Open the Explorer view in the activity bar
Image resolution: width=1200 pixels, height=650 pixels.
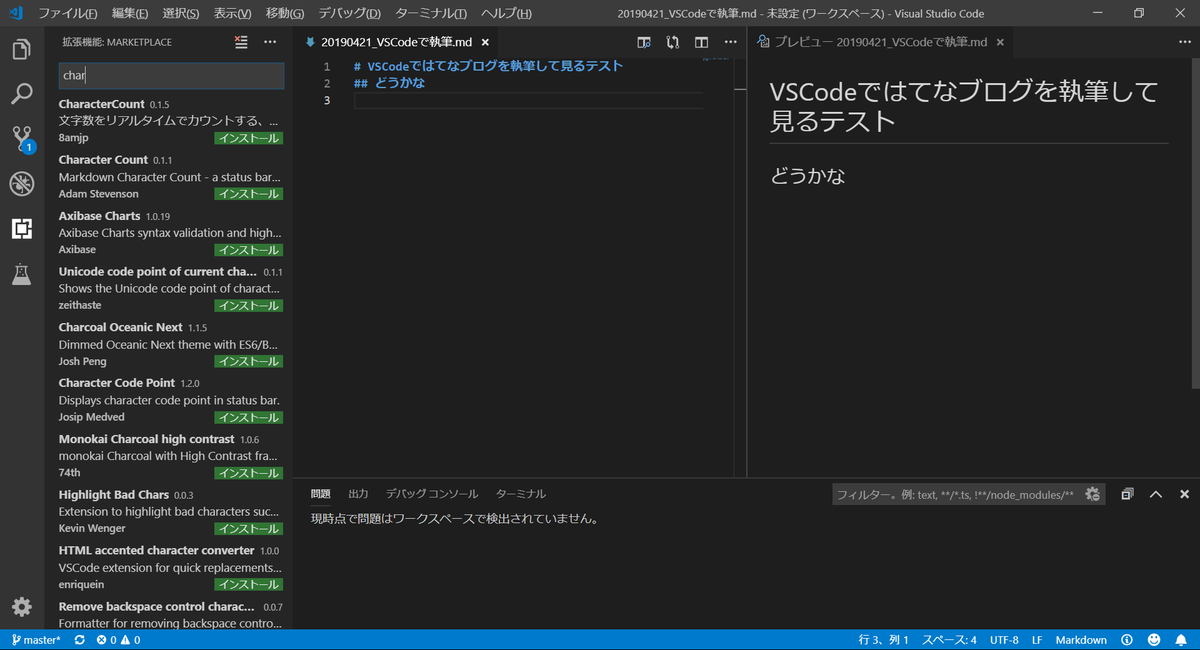click(x=22, y=48)
